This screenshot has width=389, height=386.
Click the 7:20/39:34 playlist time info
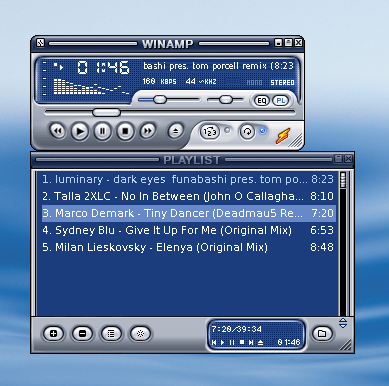(x=236, y=329)
